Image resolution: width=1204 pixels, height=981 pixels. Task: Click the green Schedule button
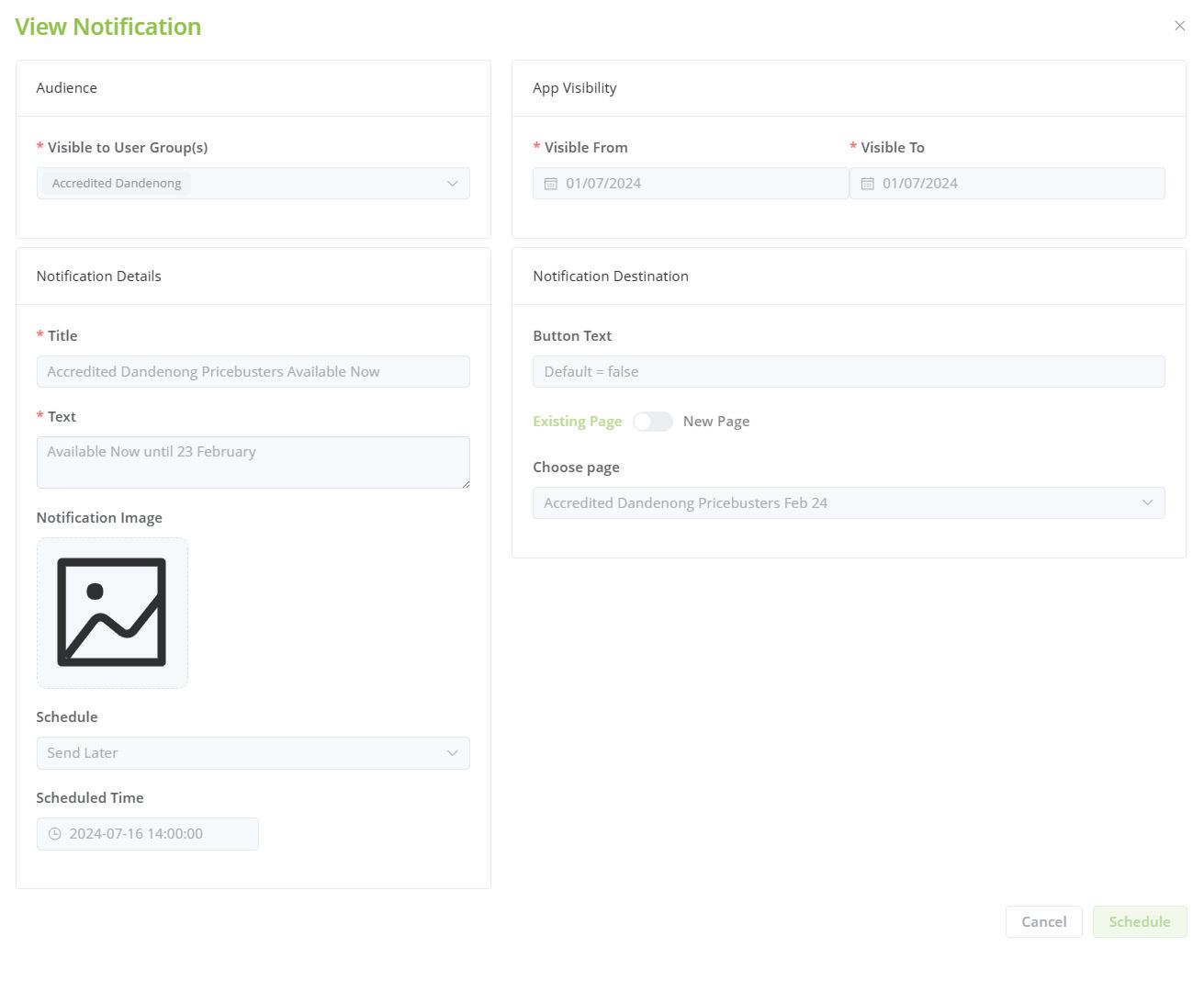tap(1139, 921)
